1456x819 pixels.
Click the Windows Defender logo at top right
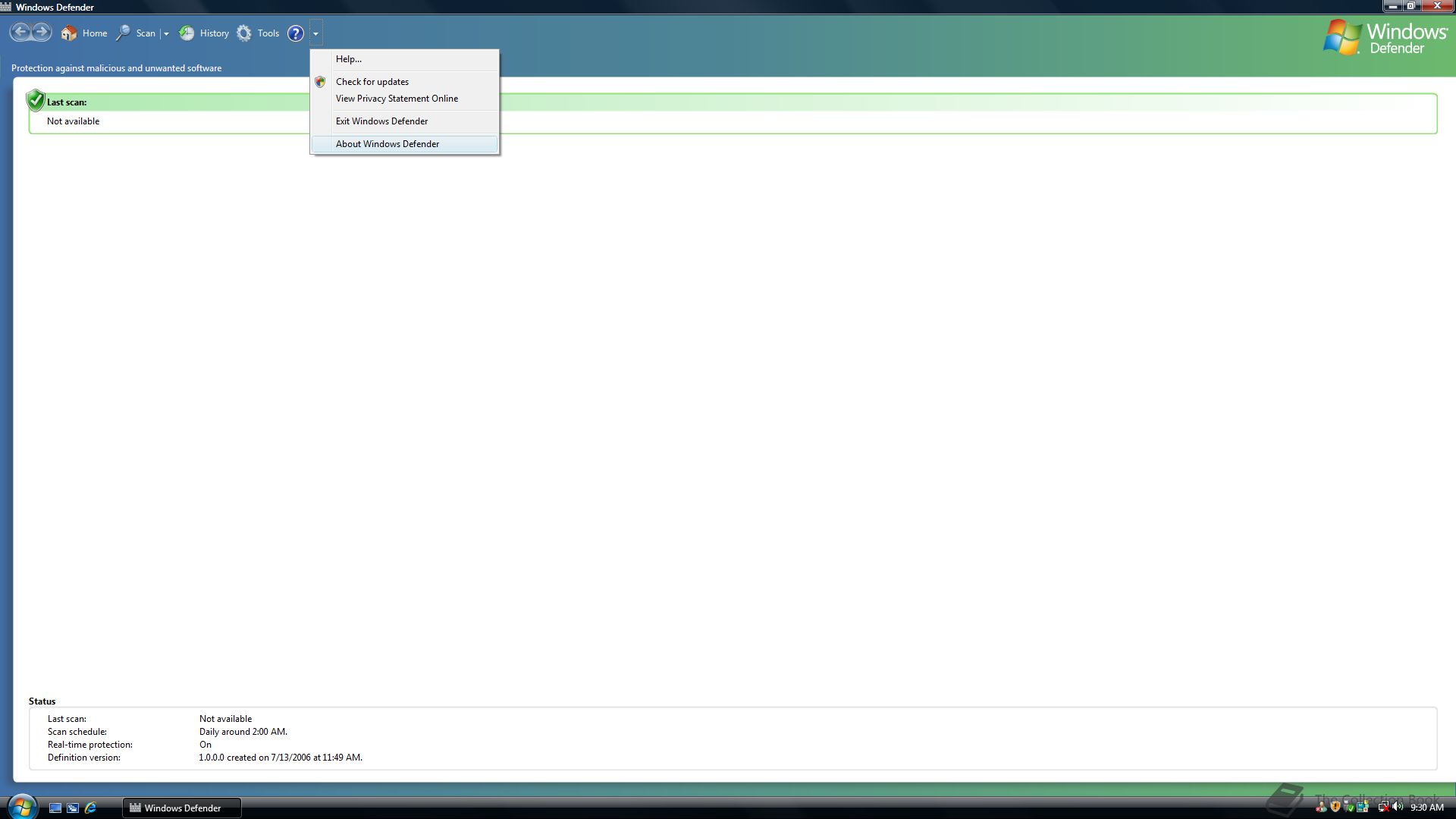pyautogui.click(x=1385, y=37)
